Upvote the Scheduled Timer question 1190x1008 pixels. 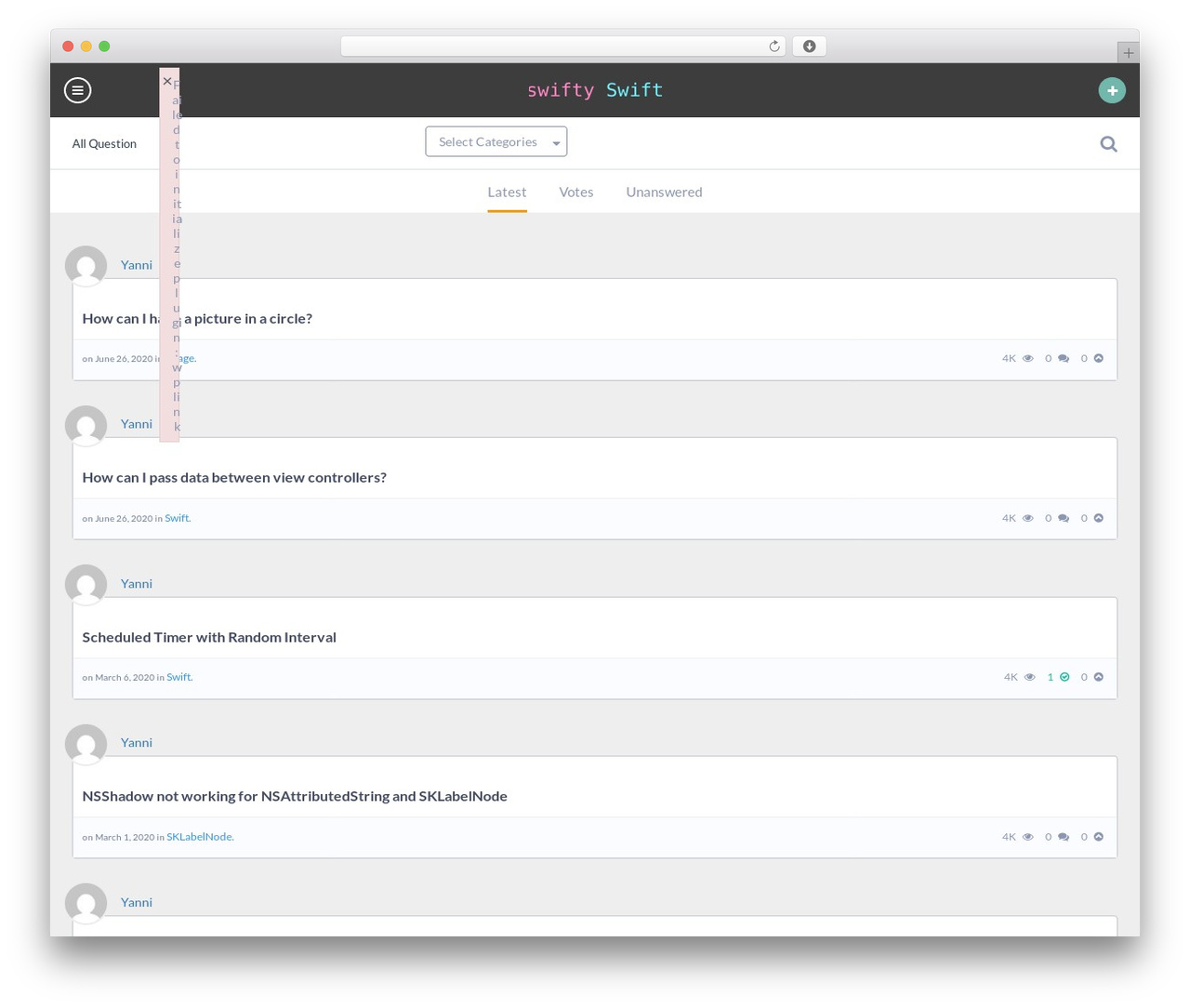(x=1099, y=677)
